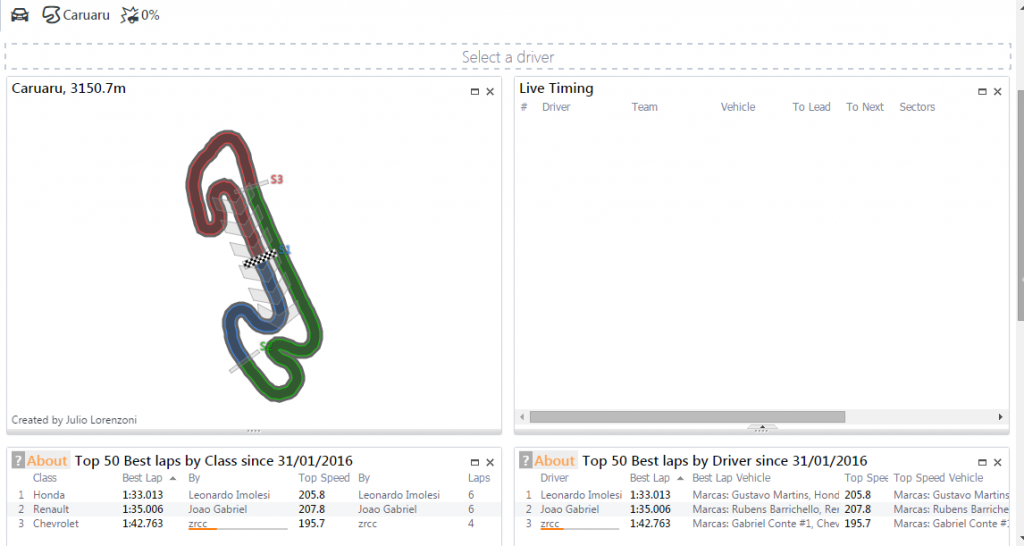Click the Sectors column header in Live Timing
The image size is (1024, 546).
click(x=917, y=107)
